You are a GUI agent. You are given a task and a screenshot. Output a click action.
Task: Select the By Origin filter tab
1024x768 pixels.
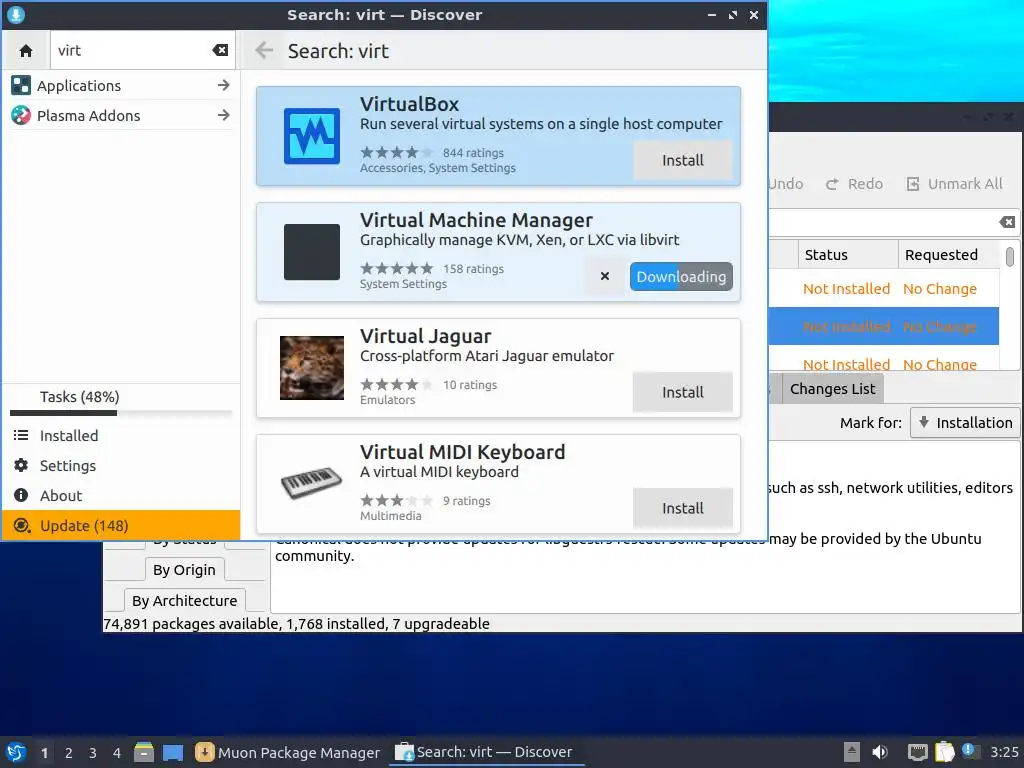[x=184, y=570]
